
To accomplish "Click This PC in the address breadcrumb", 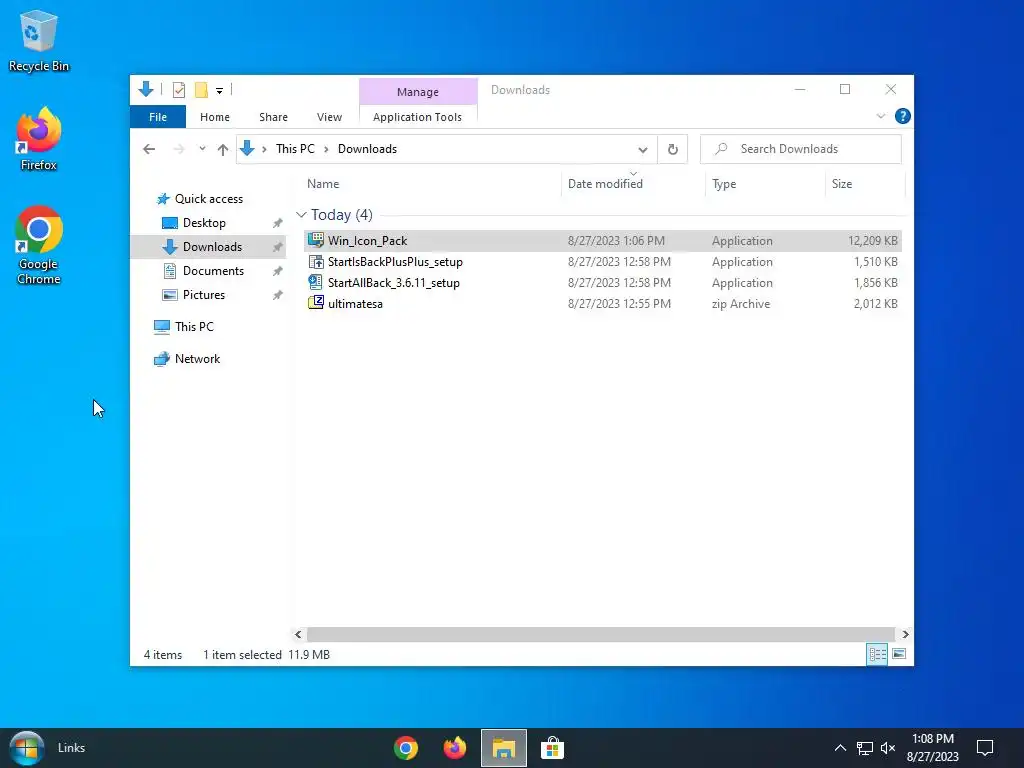I will tap(295, 149).
